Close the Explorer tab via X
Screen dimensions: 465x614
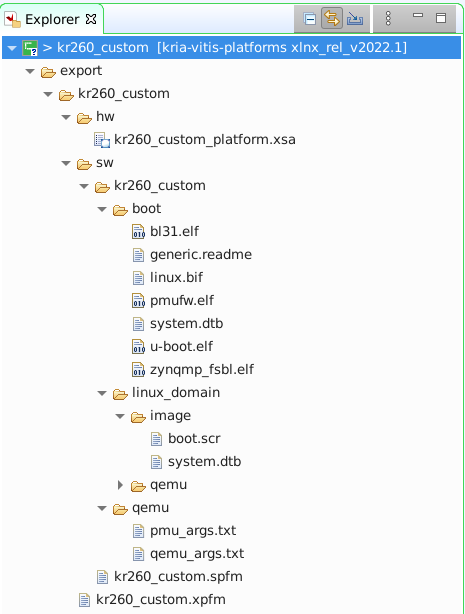pos(91,19)
